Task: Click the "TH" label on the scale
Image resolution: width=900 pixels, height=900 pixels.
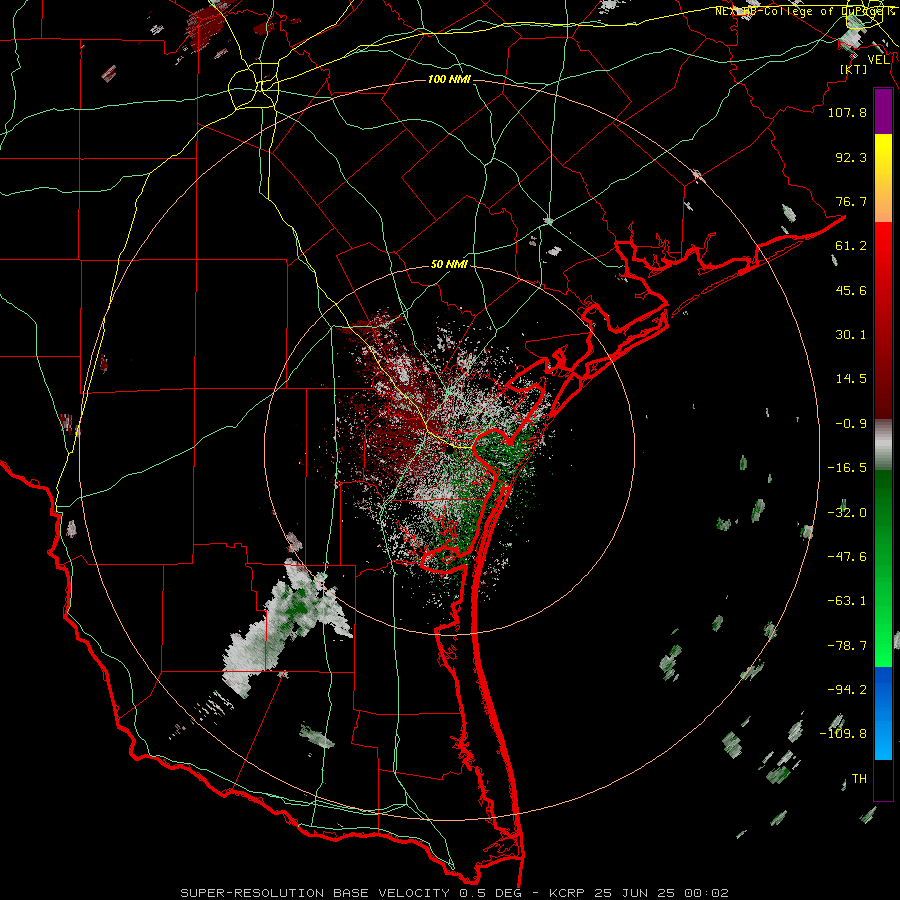Action: [859, 779]
